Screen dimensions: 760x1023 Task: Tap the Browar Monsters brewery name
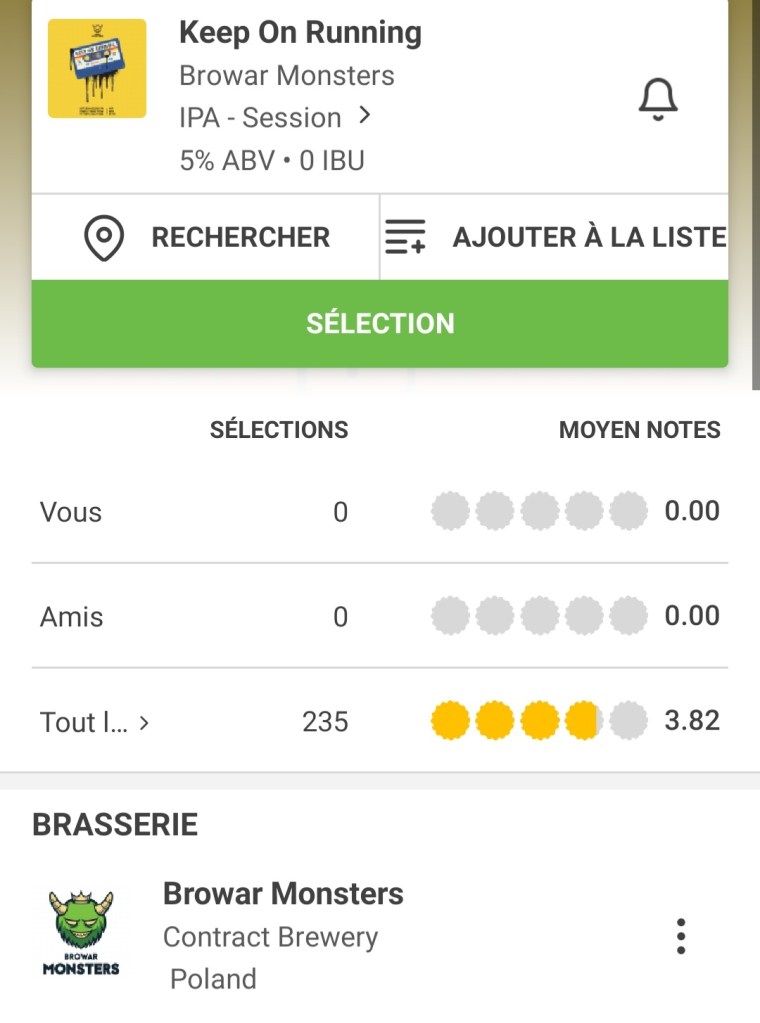[x=283, y=893]
